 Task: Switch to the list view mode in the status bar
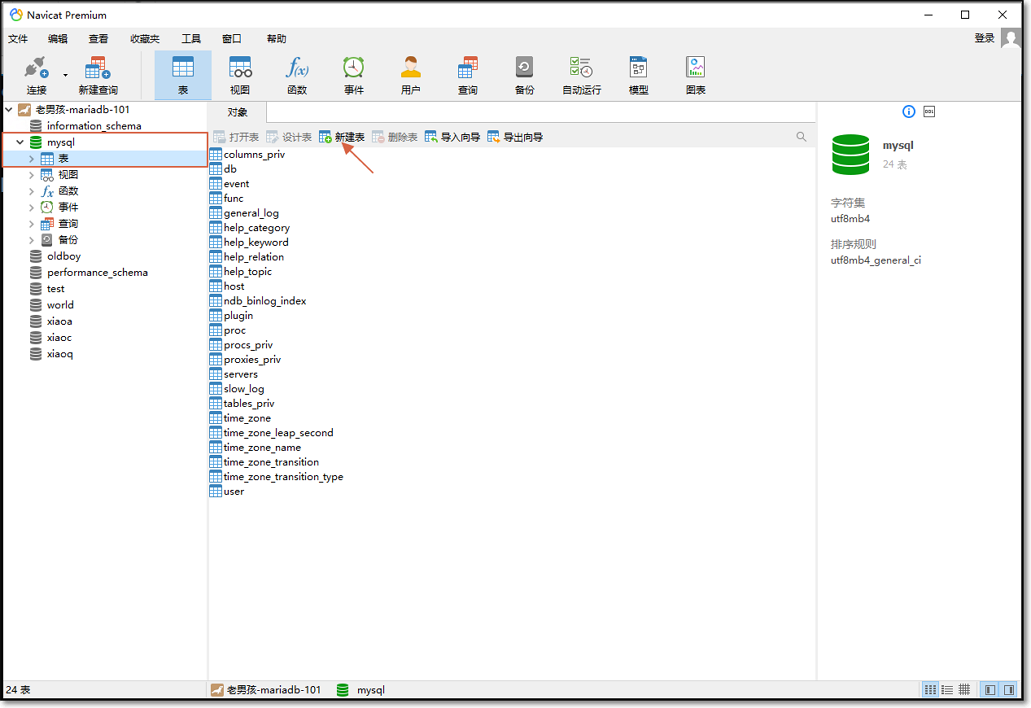(x=947, y=690)
